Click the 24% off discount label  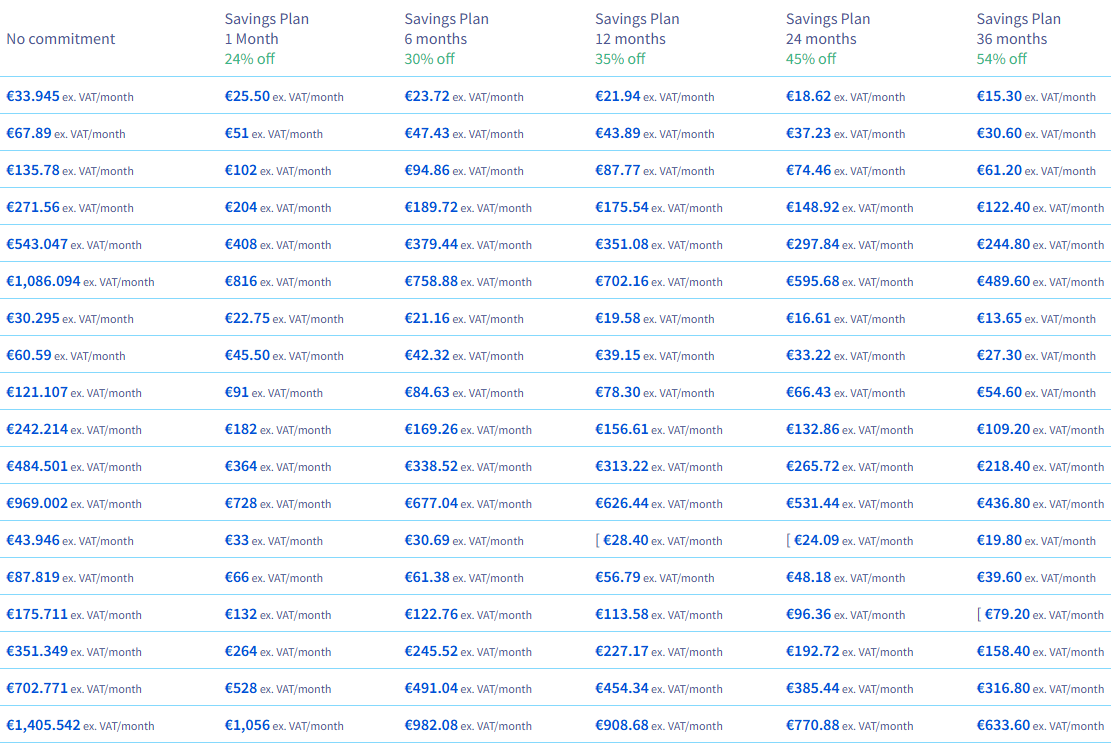(x=249, y=59)
